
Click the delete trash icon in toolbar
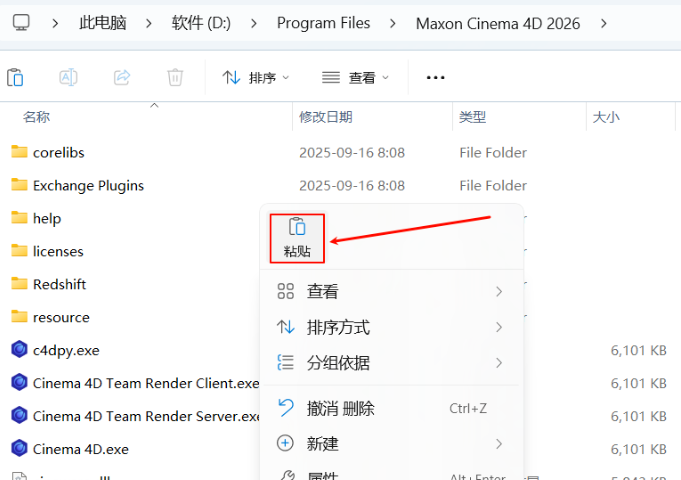tap(175, 77)
